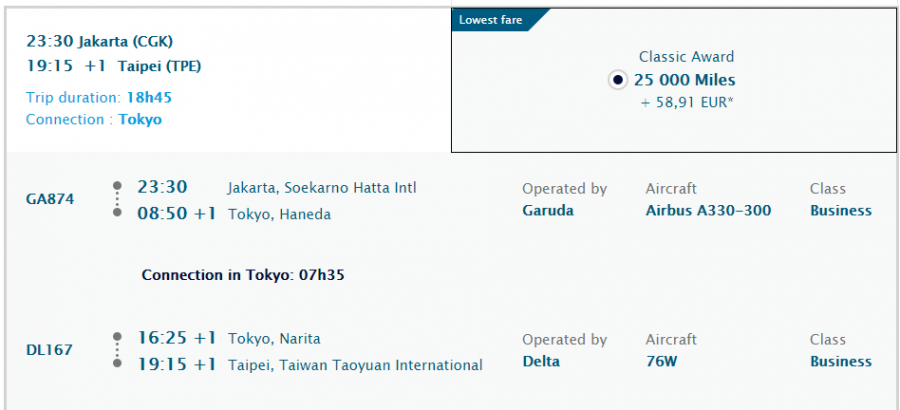Click the Airbus A330-300 aircraft label
This screenshot has height=410, width=900.
point(708,211)
